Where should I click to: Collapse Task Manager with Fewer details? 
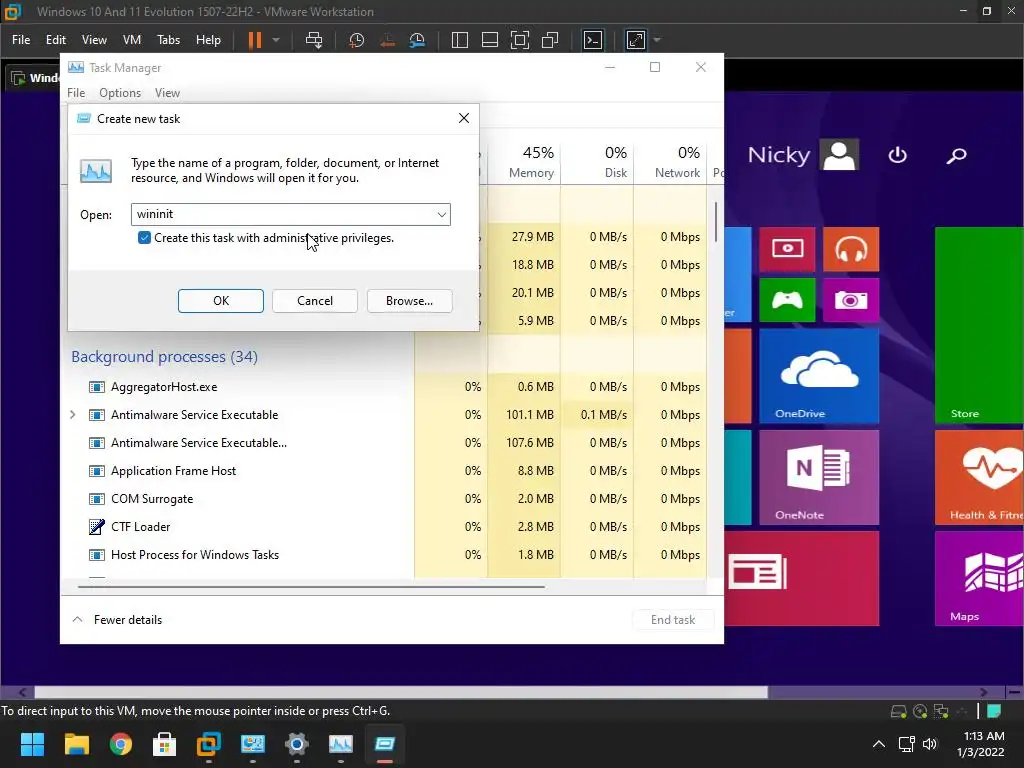[x=118, y=620]
